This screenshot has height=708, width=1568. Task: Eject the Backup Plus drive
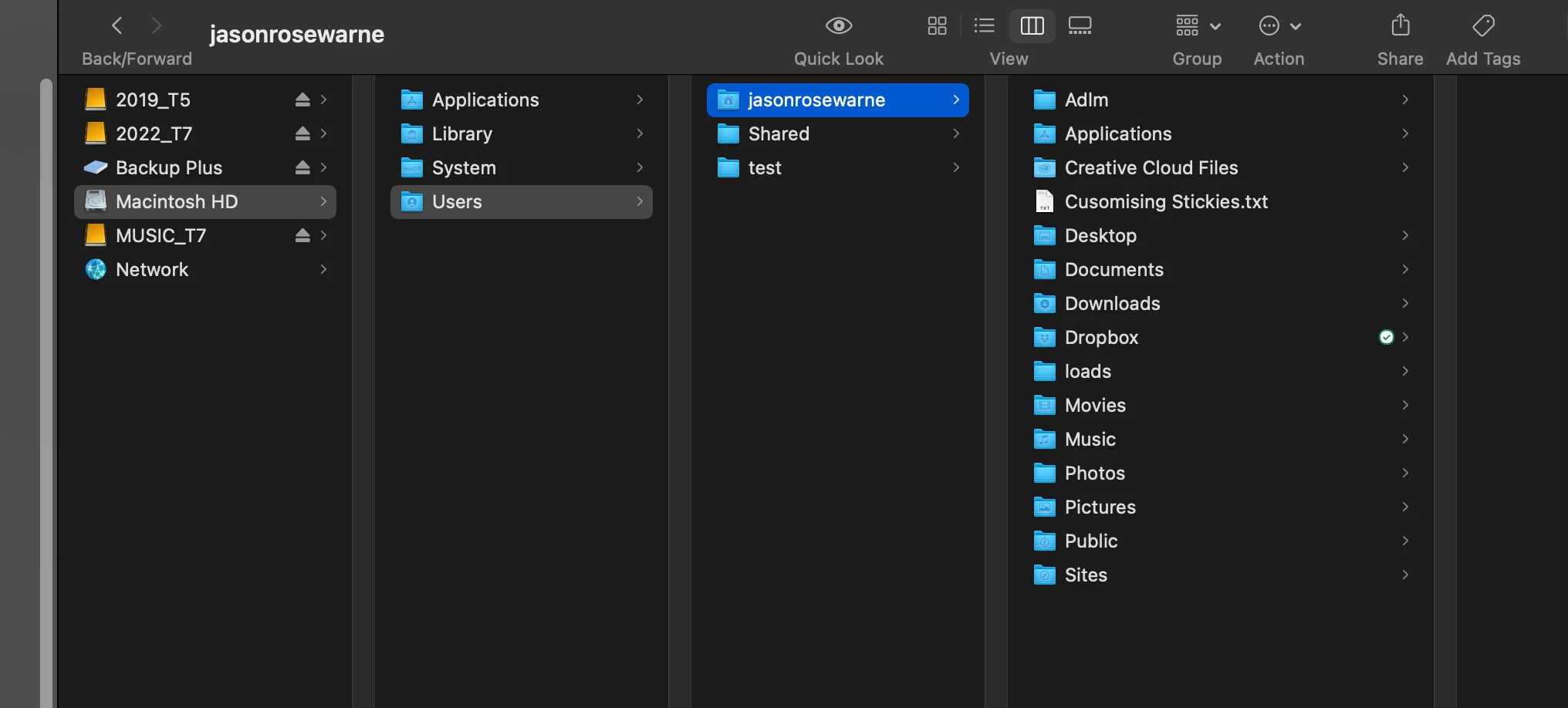[x=302, y=167]
